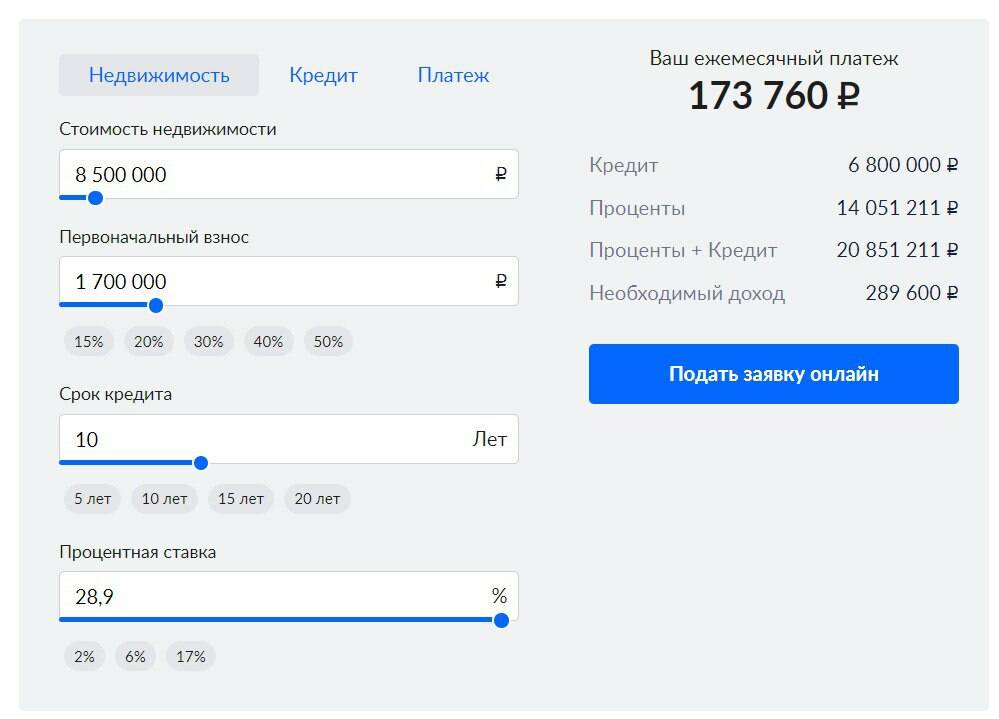Choose the 15 лет term chip
This screenshot has width=999, height=719.
pyautogui.click(x=240, y=498)
